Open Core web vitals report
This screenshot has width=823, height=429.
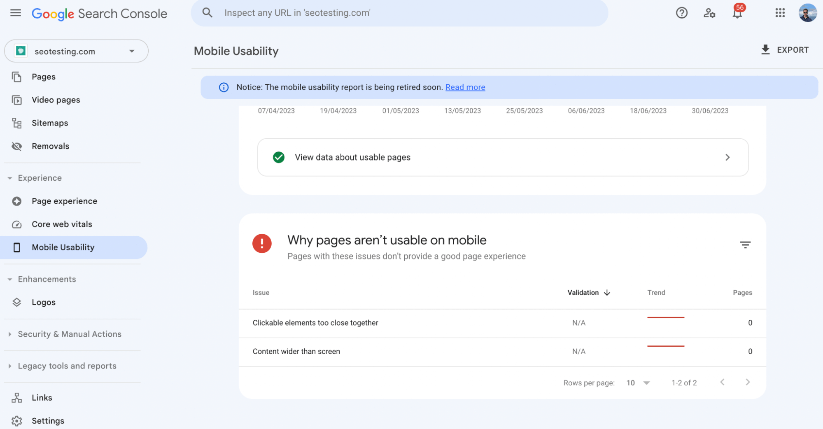click(64, 224)
